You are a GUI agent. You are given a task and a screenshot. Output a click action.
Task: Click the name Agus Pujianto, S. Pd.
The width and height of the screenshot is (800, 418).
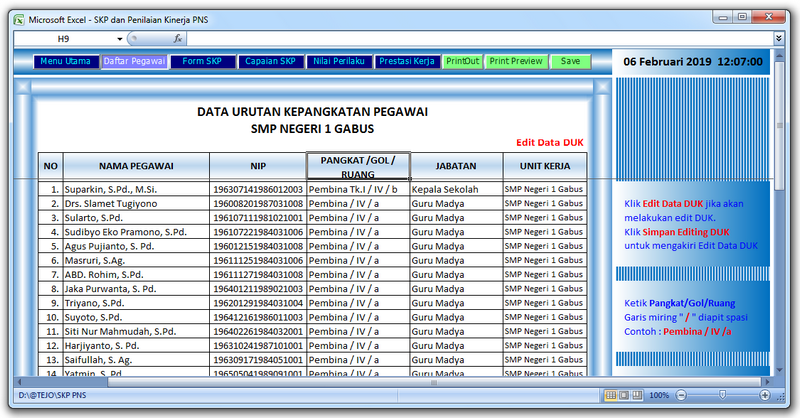coord(109,246)
